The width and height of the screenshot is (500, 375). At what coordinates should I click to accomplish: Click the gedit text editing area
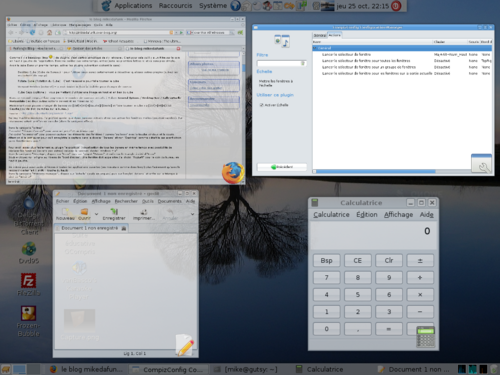[x=126, y=291]
